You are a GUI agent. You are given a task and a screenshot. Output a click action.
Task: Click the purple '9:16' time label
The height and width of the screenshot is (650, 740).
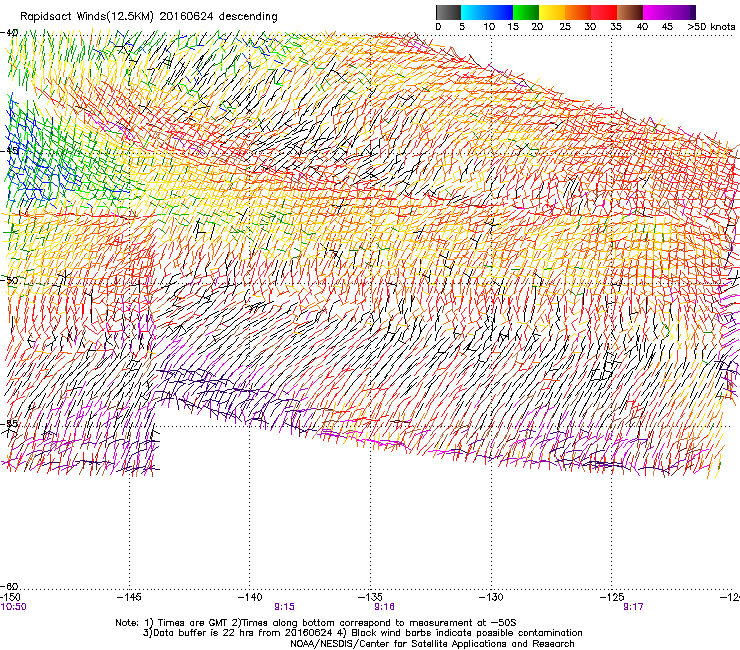[384, 607]
